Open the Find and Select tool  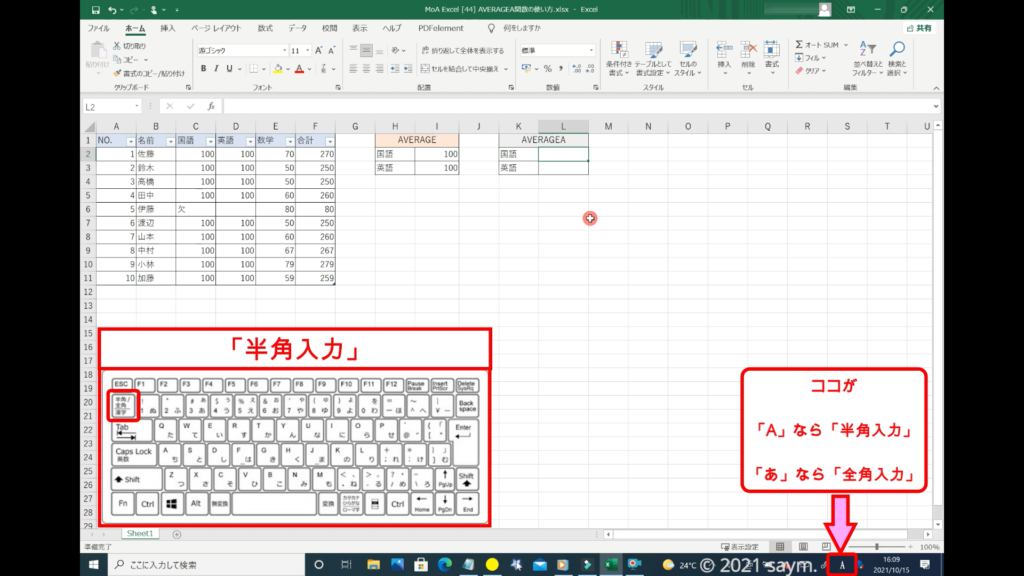897,58
